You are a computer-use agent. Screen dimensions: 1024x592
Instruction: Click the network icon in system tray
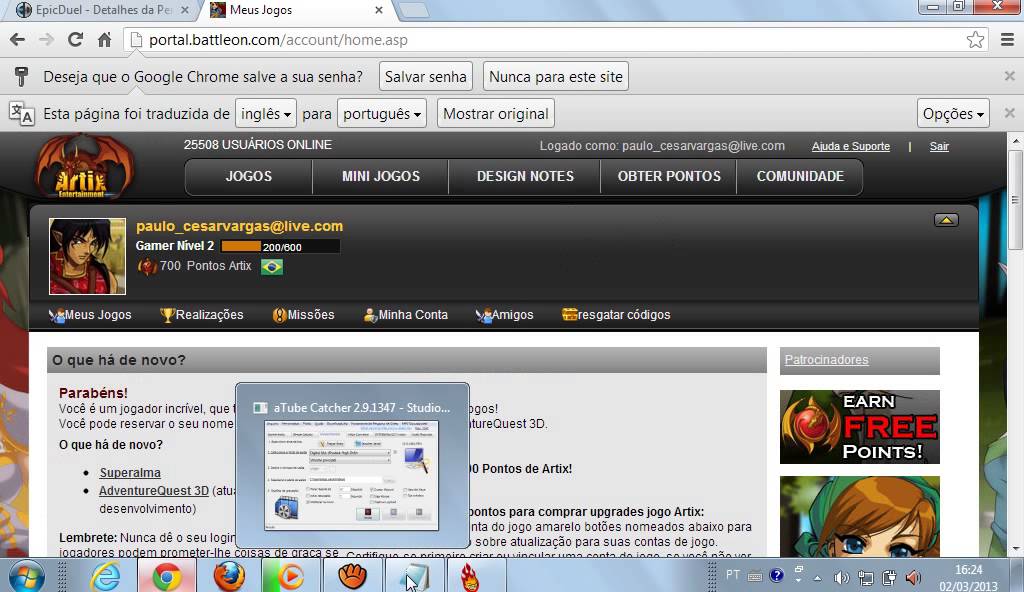click(865, 578)
